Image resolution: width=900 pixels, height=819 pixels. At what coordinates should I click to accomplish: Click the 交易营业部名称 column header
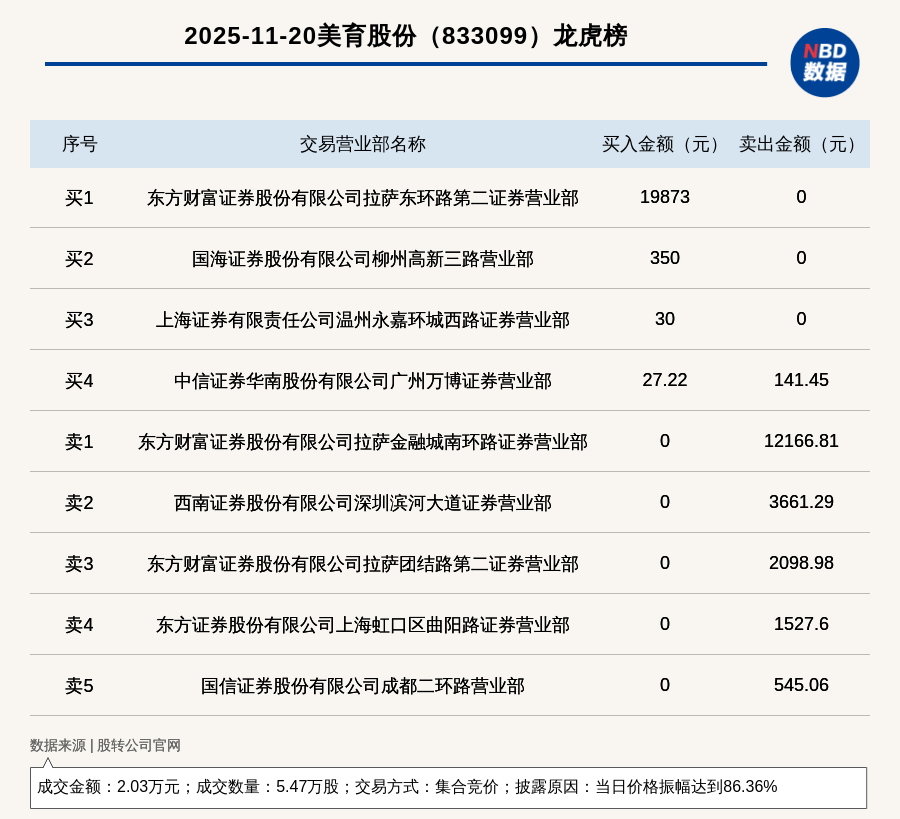pos(362,144)
